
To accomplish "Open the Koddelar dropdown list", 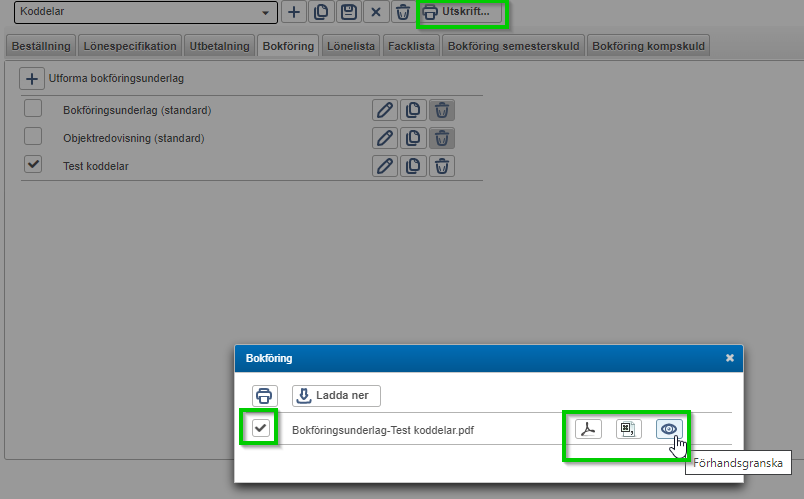I will click(x=146, y=12).
